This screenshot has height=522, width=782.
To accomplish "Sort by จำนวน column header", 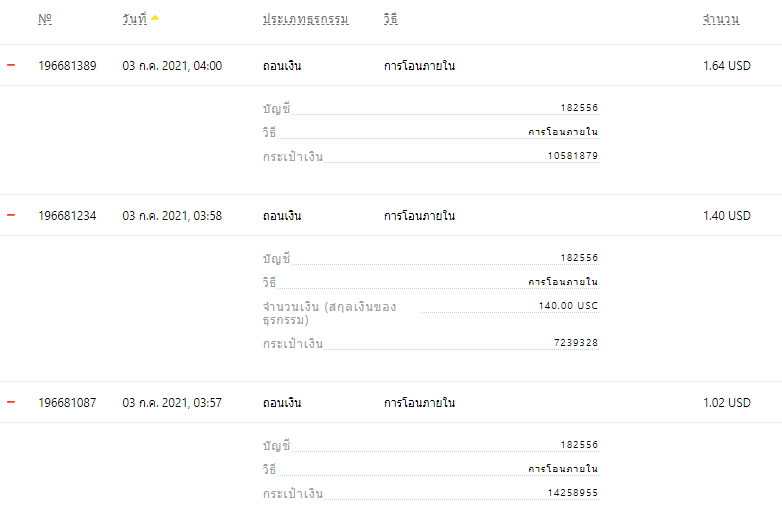I will (721, 19).
